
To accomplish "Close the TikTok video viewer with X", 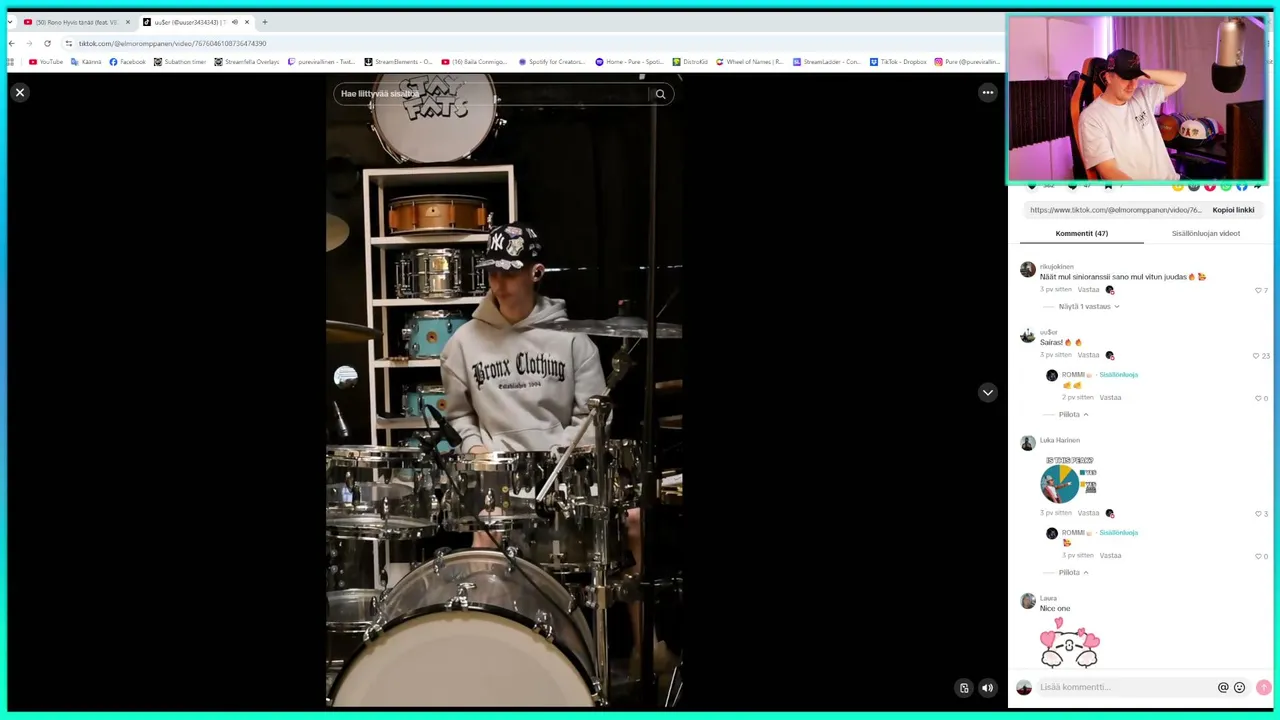I will tap(19, 92).
